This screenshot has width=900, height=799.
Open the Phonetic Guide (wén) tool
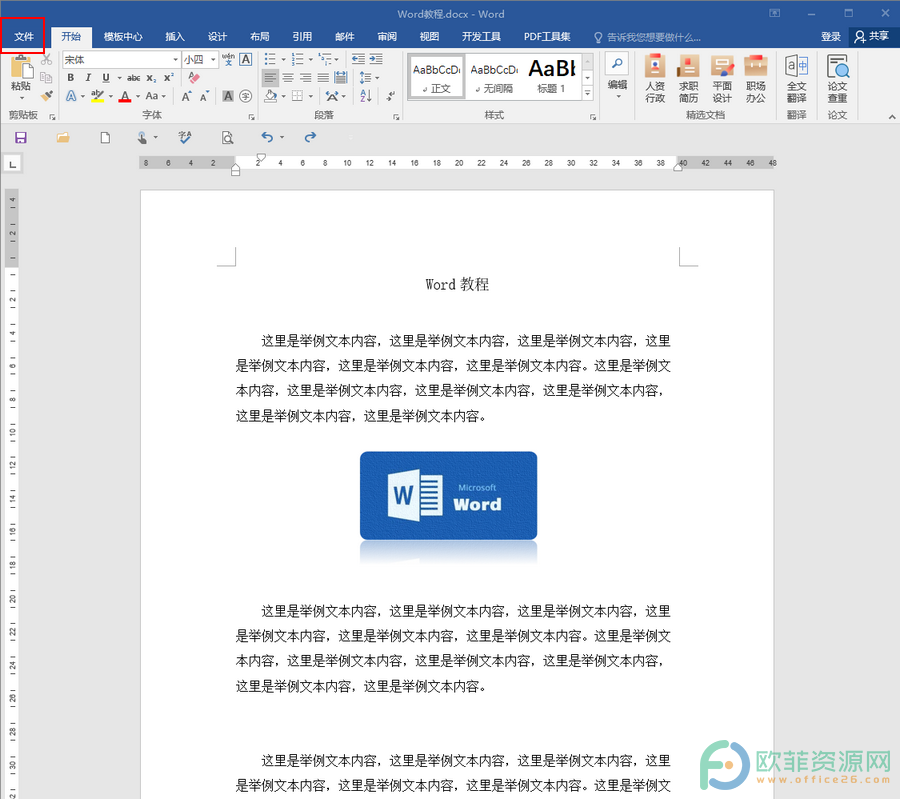228,60
